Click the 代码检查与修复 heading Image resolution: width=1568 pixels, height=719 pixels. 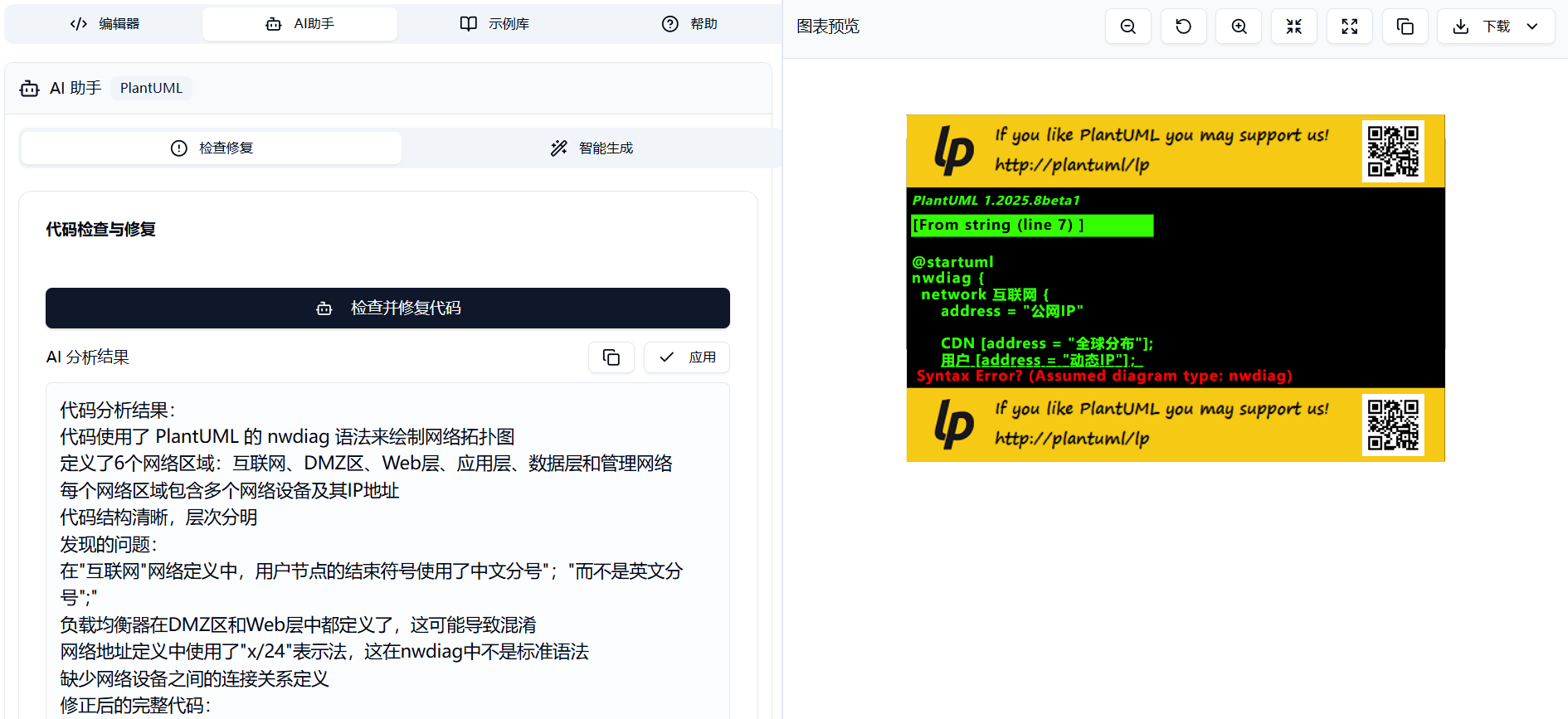pos(101,229)
